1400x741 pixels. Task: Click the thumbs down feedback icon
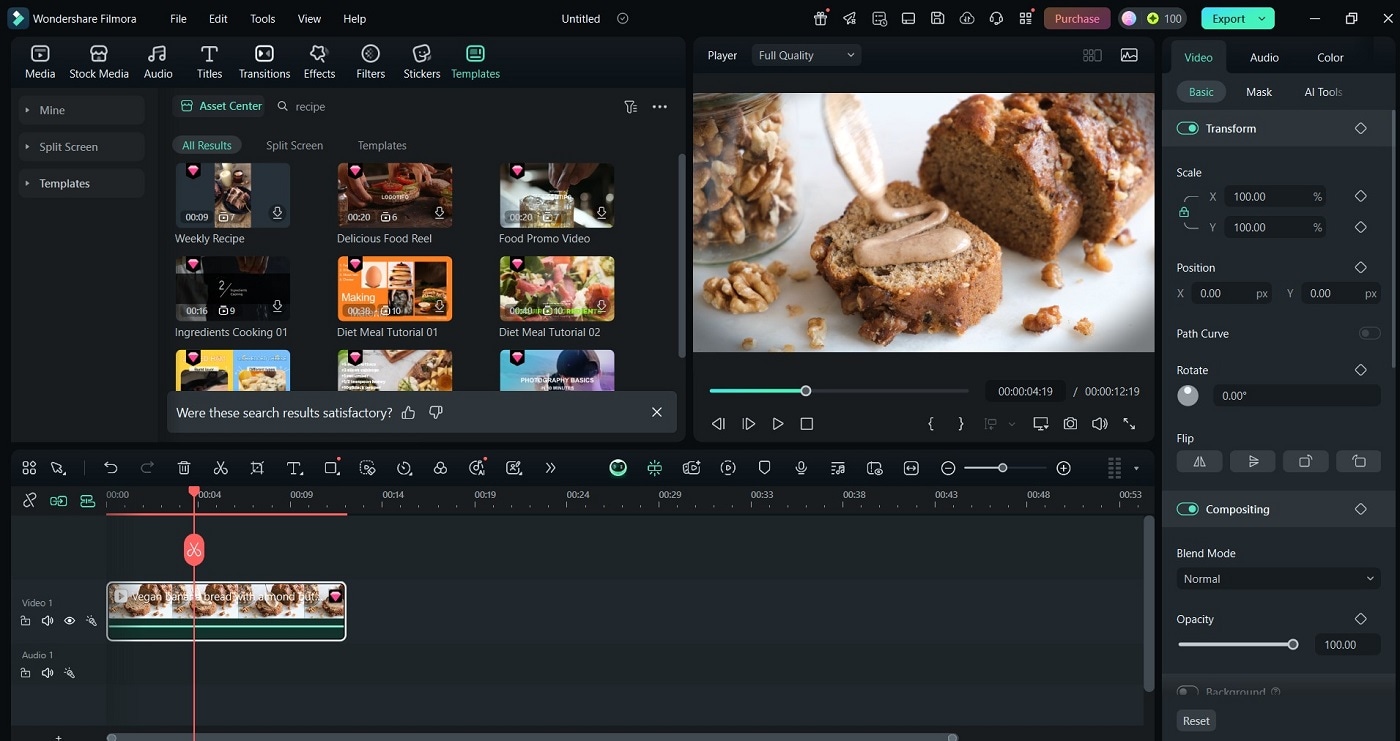(436, 412)
